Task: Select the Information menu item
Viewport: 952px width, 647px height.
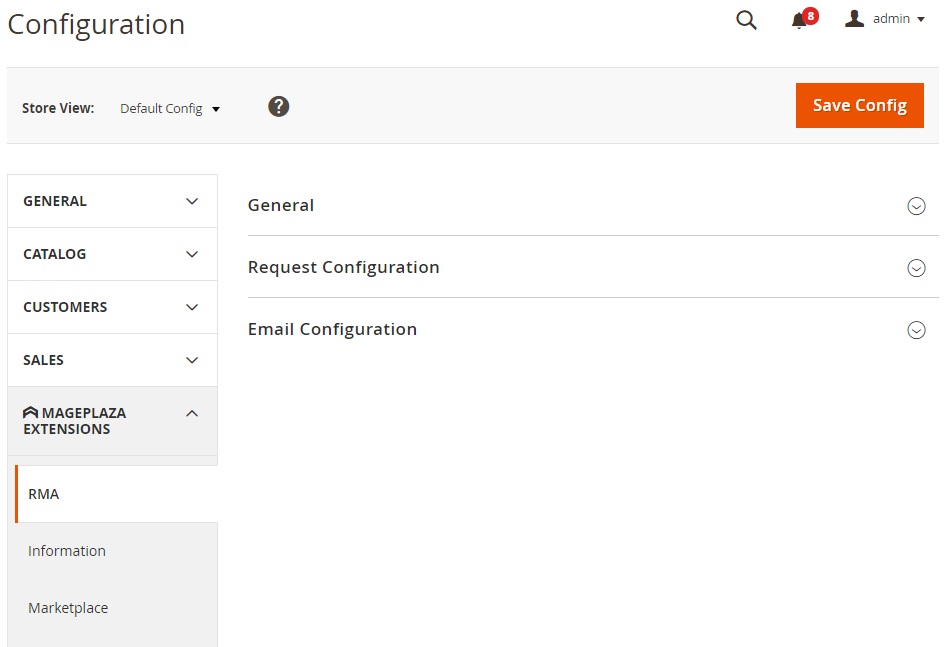Action: coord(67,551)
